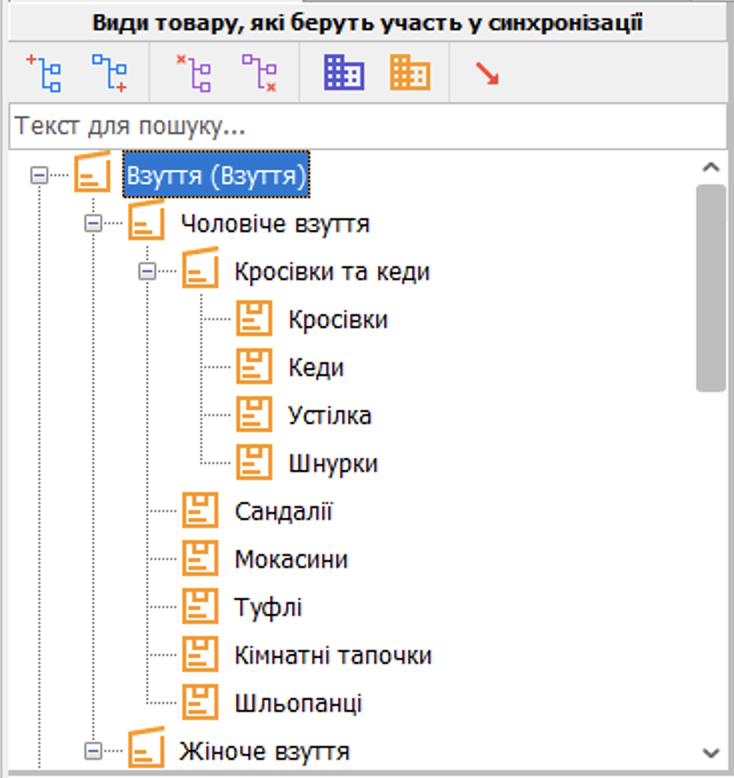The width and height of the screenshot is (734, 778).
Task: Click the vertical scrollbar thumb
Action: (711, 288)
